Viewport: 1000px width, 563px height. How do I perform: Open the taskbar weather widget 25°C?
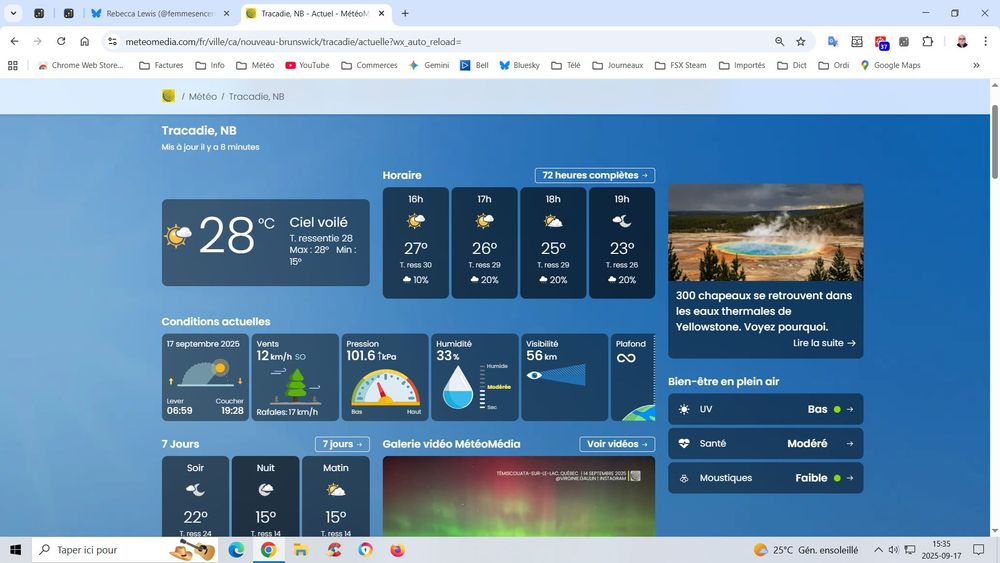pyautogui.click(x=805, y=550)
